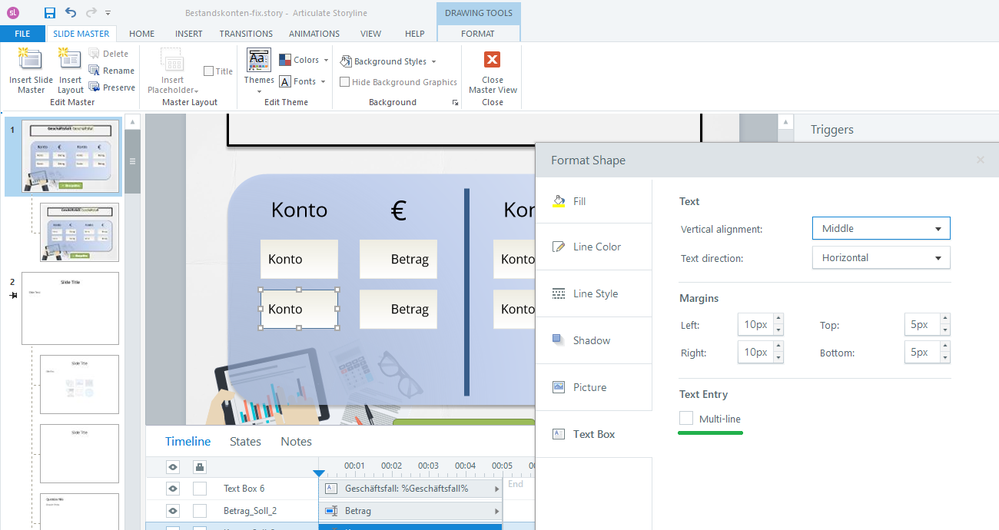Viewport: 999px width, 530px height.
Task: Select the selected Konto text entry box
Action: [299, 309]
